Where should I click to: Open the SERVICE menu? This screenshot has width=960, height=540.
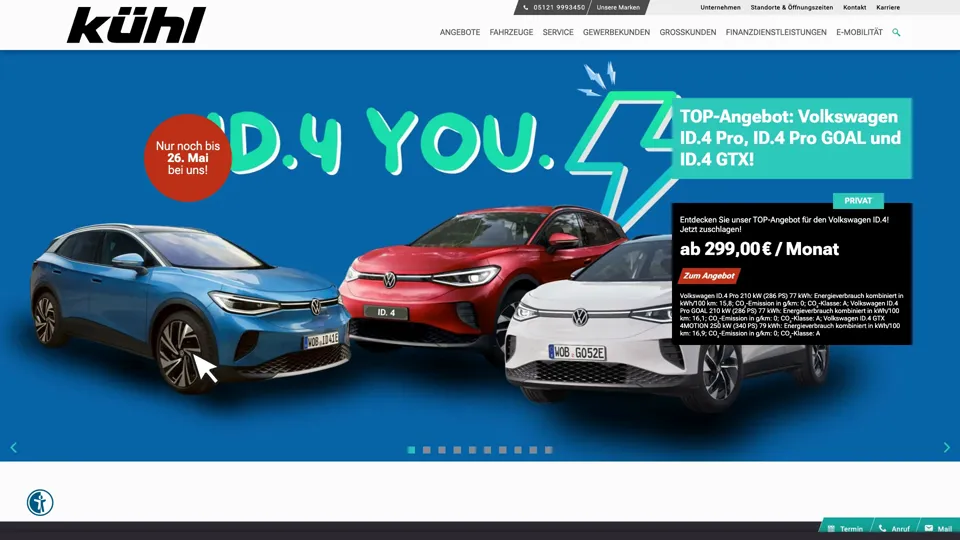(x=558, y=32)
